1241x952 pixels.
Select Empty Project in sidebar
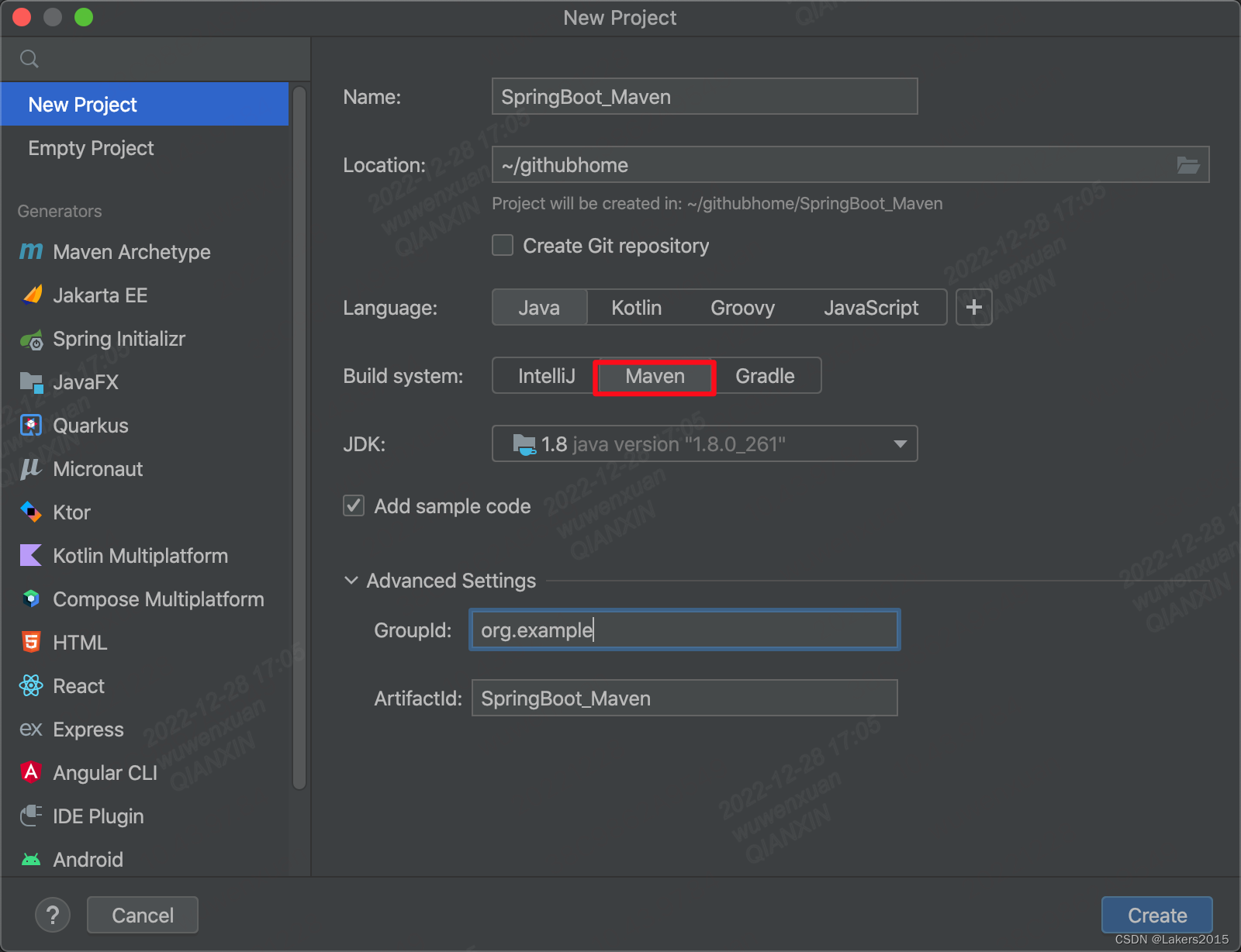pyautogui.click(x=91, y=148)
